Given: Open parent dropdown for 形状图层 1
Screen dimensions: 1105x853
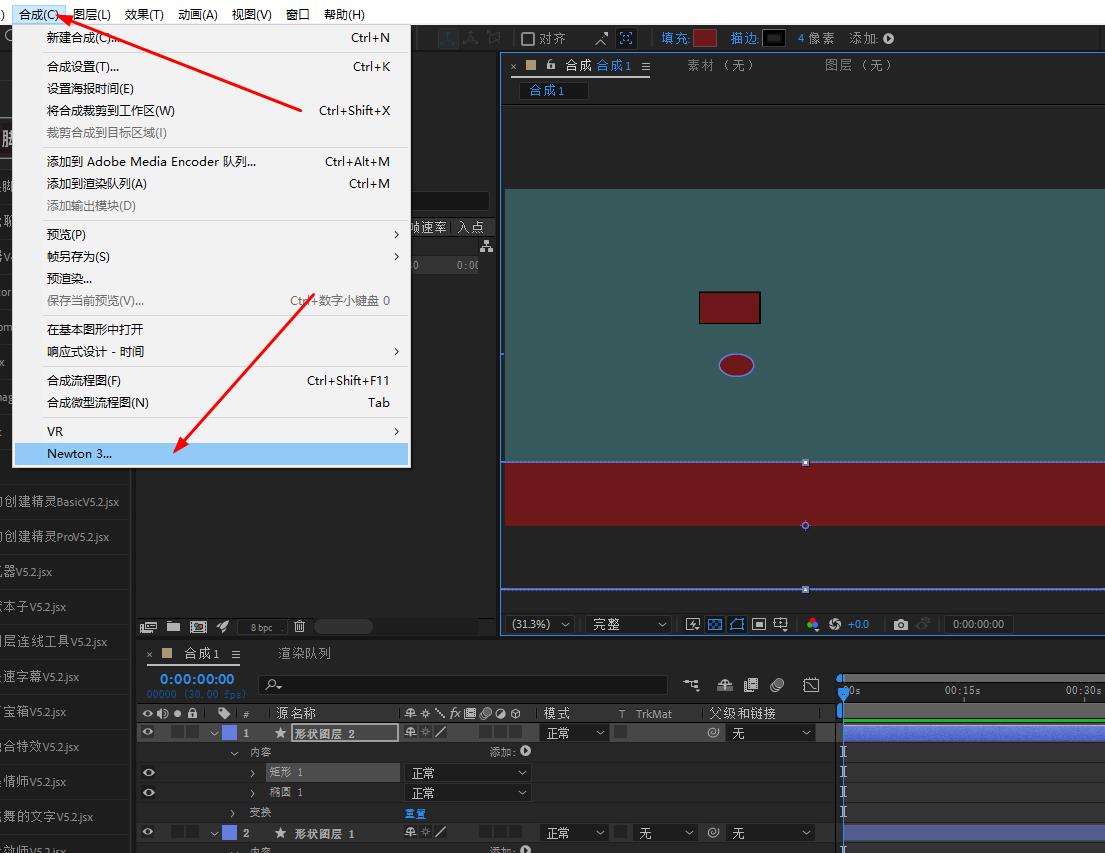Looking at the screenshot, I should [x=771, y=833].
